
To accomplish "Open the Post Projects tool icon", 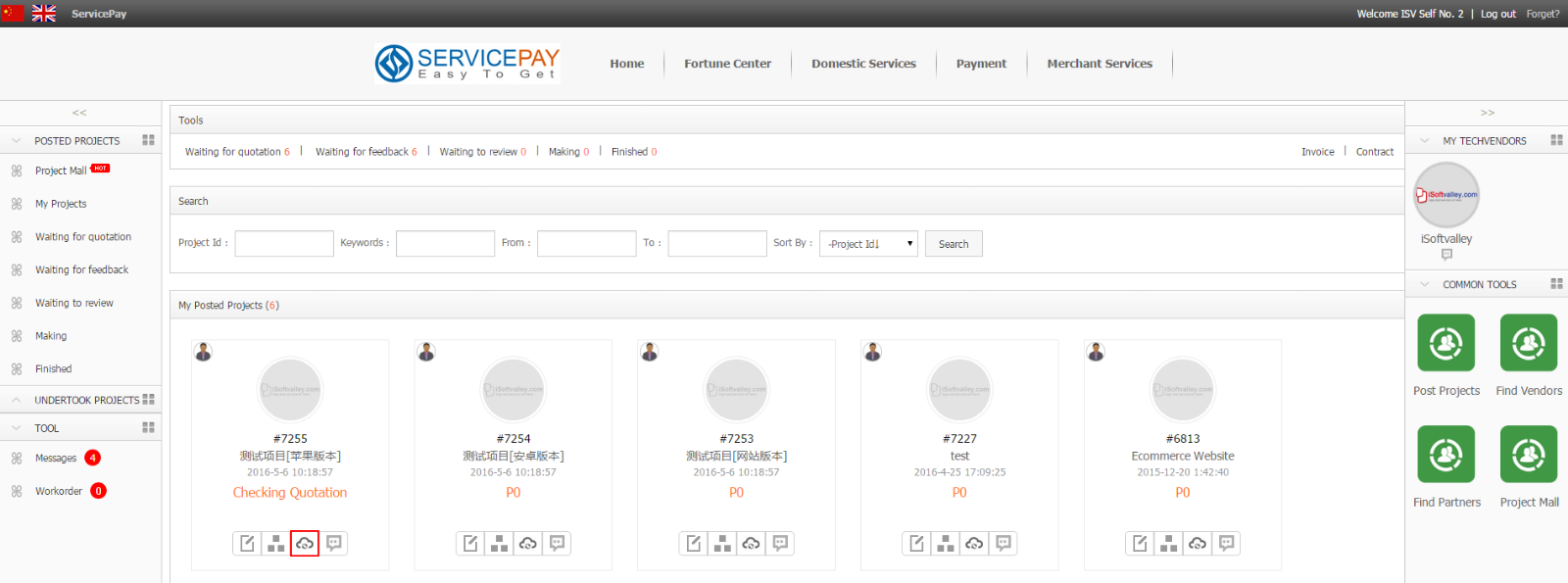I will pyautogui.click(x=1446, y=343).
